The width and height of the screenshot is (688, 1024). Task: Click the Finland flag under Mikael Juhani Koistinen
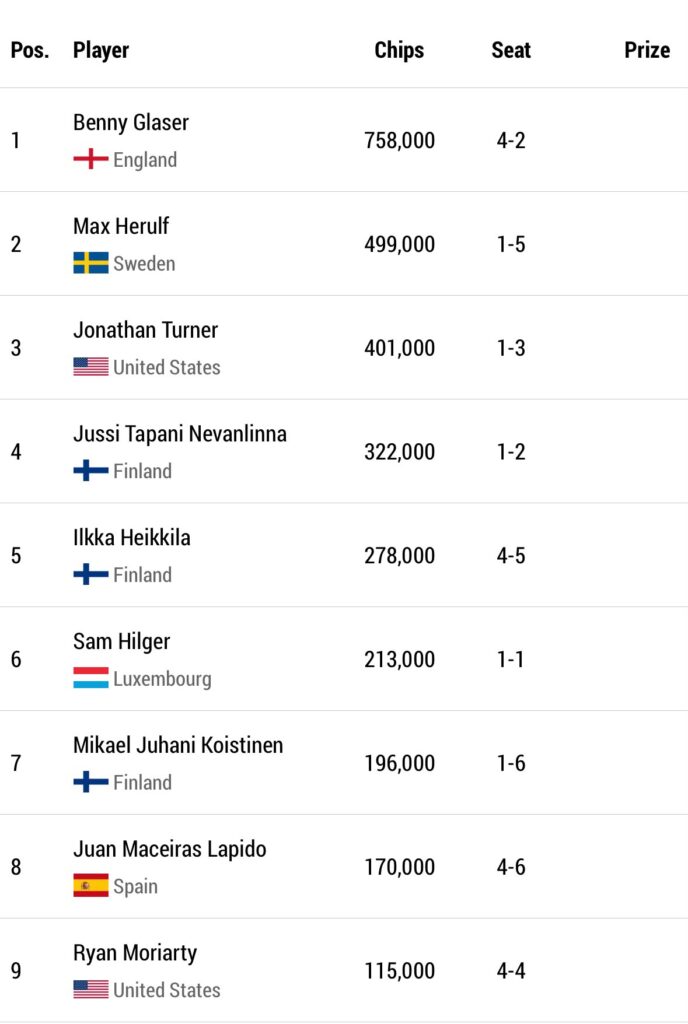(91, 782)
